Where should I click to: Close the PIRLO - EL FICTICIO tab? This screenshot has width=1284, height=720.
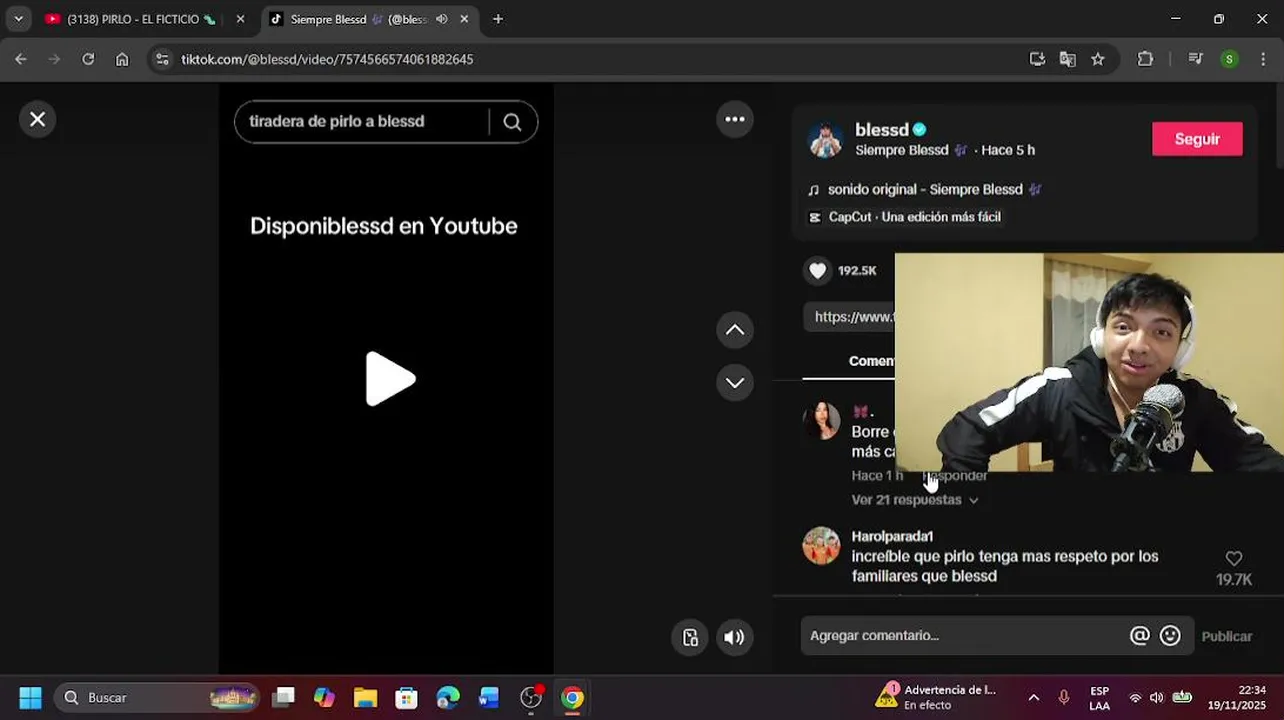coord(240,19)
